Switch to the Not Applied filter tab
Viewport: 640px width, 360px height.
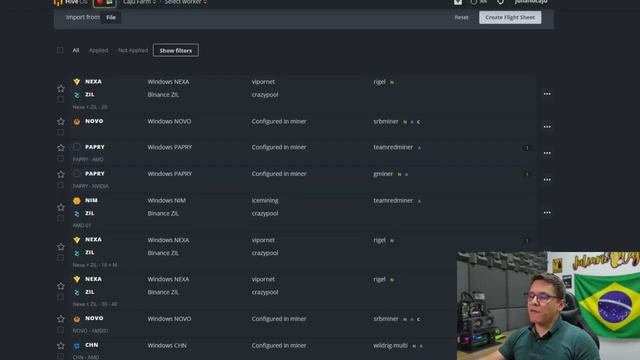[x=133, y=50]
